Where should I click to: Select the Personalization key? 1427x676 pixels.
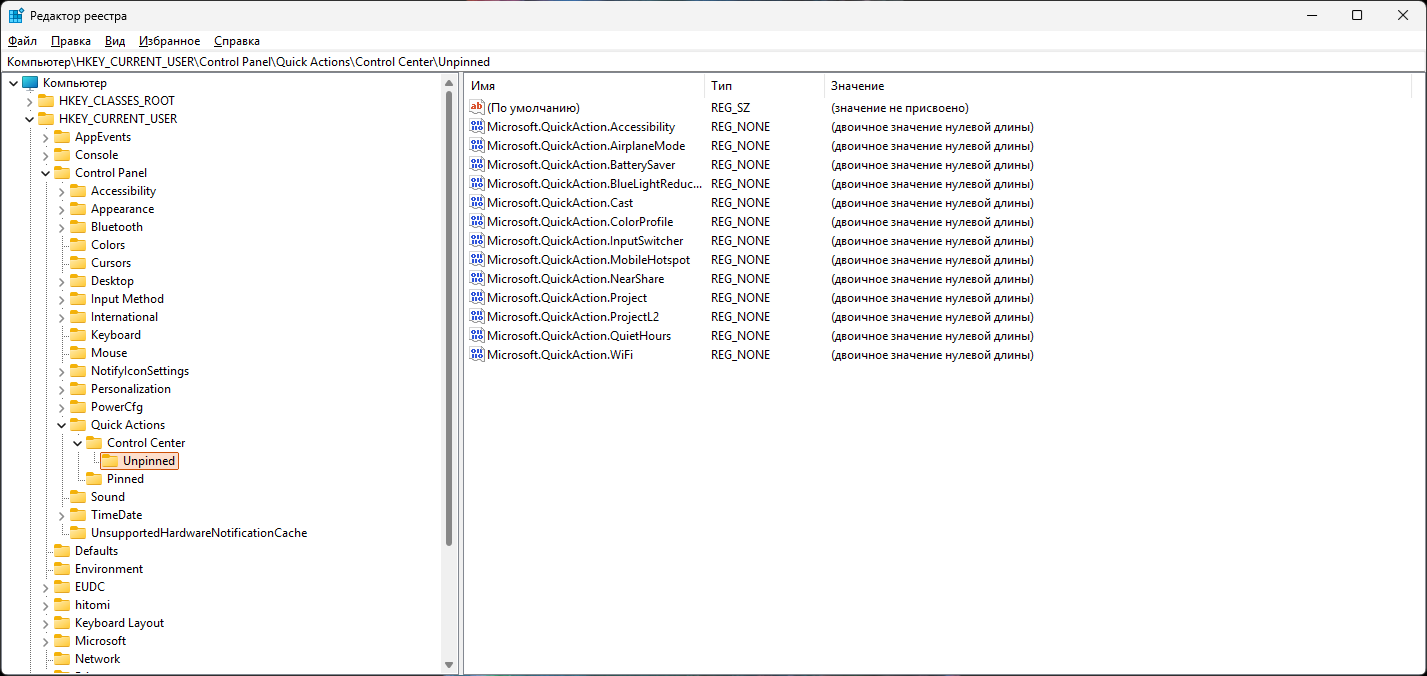[x=131, y=389]
